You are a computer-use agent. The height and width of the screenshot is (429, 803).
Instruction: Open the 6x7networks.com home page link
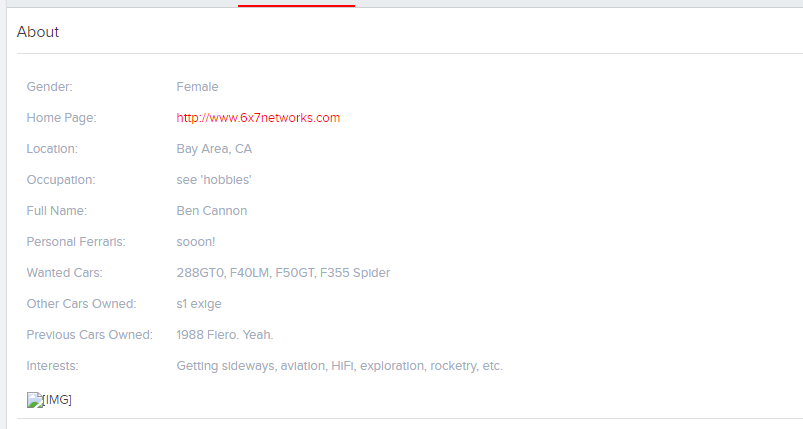pos(258,118)
